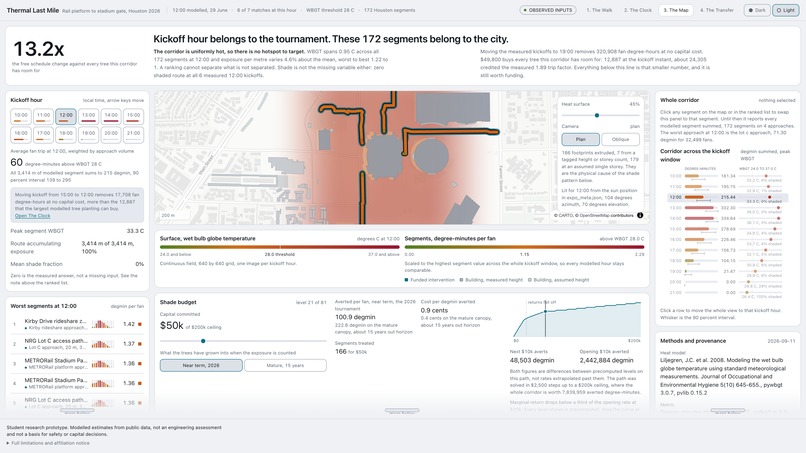The height and width of the screenshot is (453, 806).
Task: Switch to Dark theme
Action: click(x=757, y=10)
